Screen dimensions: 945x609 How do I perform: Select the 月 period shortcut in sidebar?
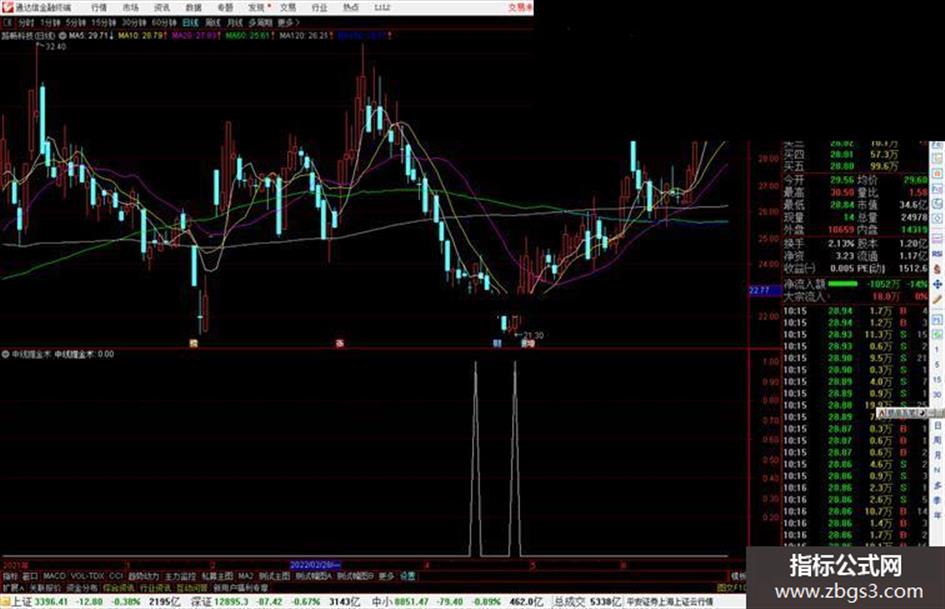937,455
